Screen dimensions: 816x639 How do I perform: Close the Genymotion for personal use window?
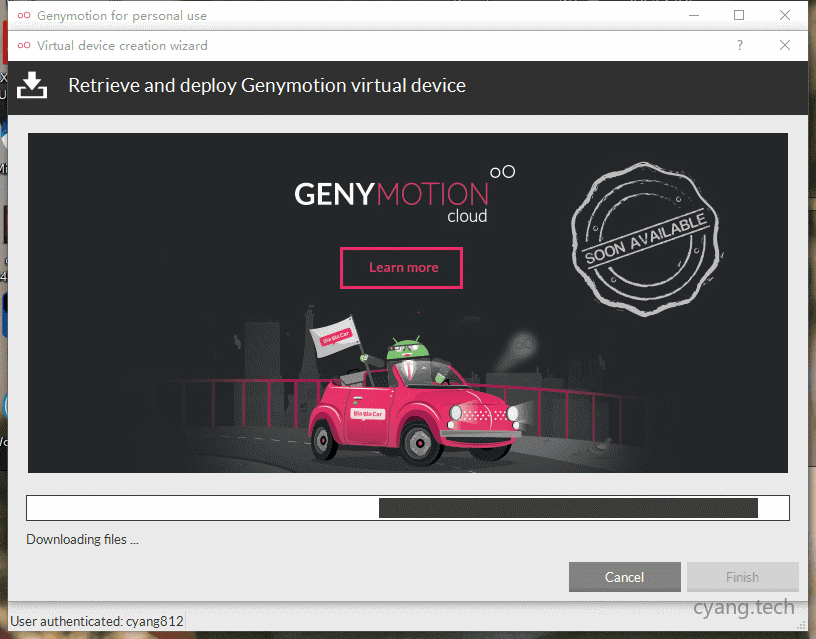click(785, 15)
